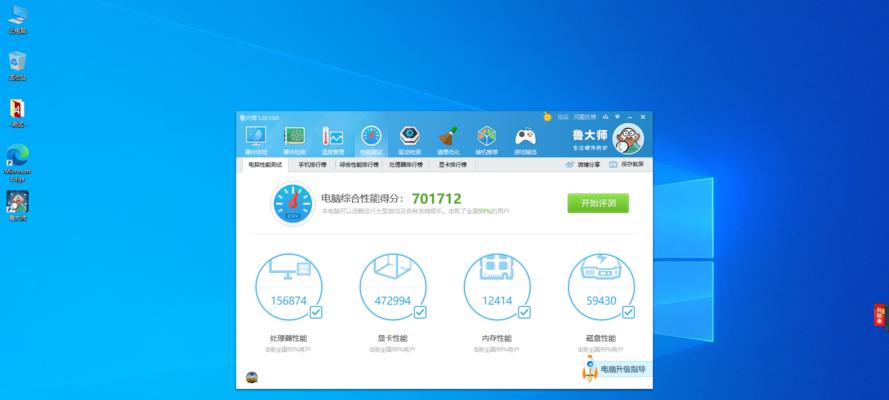Click the memory chip icon

click(x=497, y=267)
